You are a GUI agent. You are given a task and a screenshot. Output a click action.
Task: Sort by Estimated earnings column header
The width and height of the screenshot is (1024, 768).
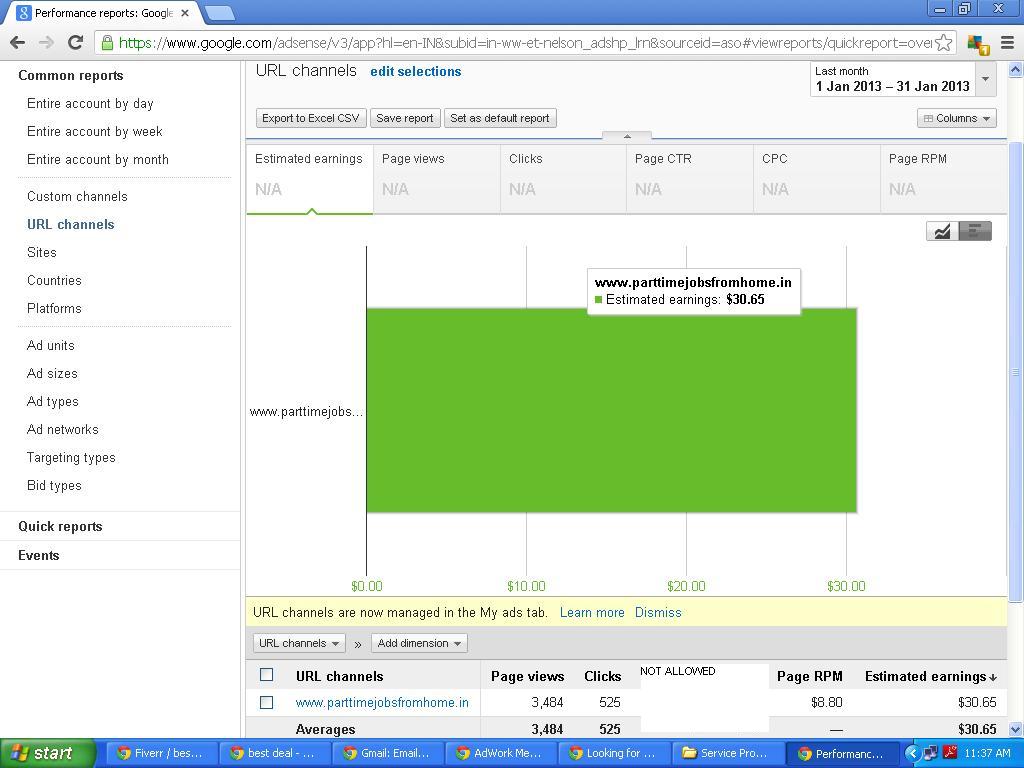[x=931, y=676]
